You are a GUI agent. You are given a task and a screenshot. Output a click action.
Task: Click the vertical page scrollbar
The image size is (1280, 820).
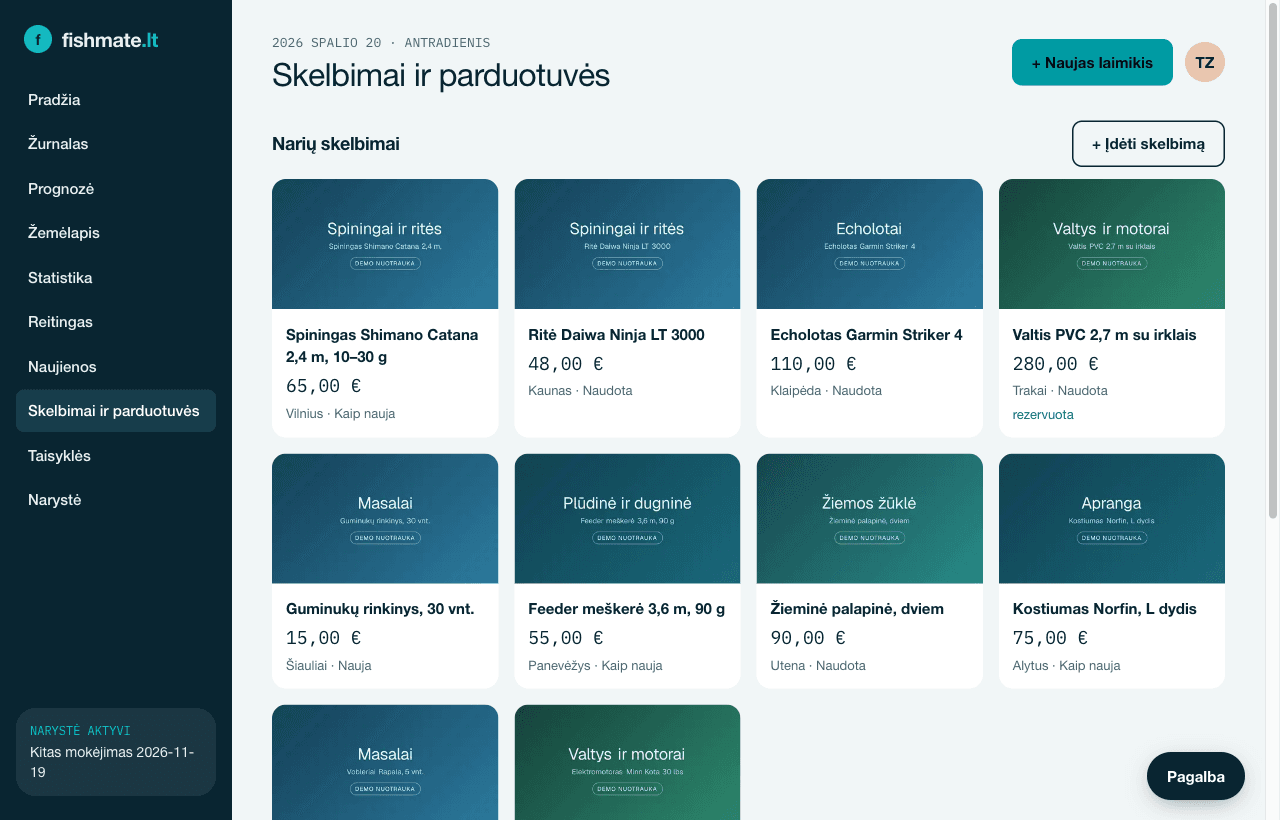(x=1273, y=260)
